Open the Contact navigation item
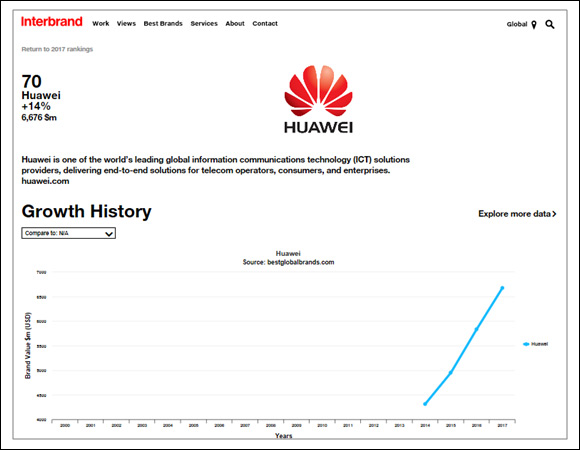This screenshot has height=450, width=580. (265, 24)
